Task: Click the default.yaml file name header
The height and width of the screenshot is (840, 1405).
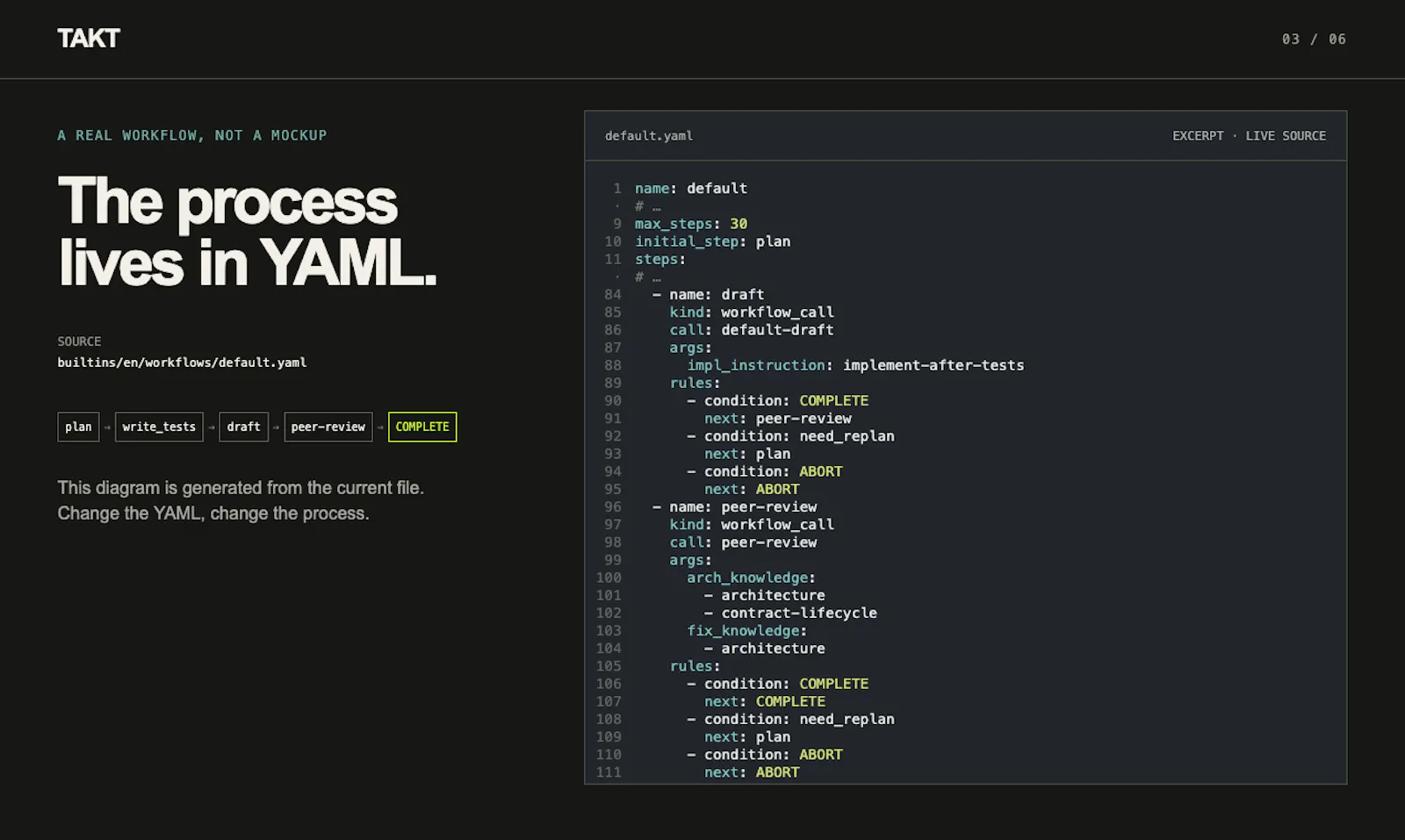Action: [x=649, y=136]
